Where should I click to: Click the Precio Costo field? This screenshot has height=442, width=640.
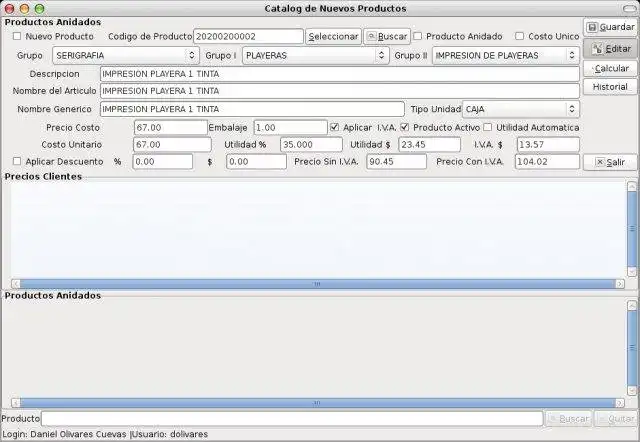click(171, 127)
